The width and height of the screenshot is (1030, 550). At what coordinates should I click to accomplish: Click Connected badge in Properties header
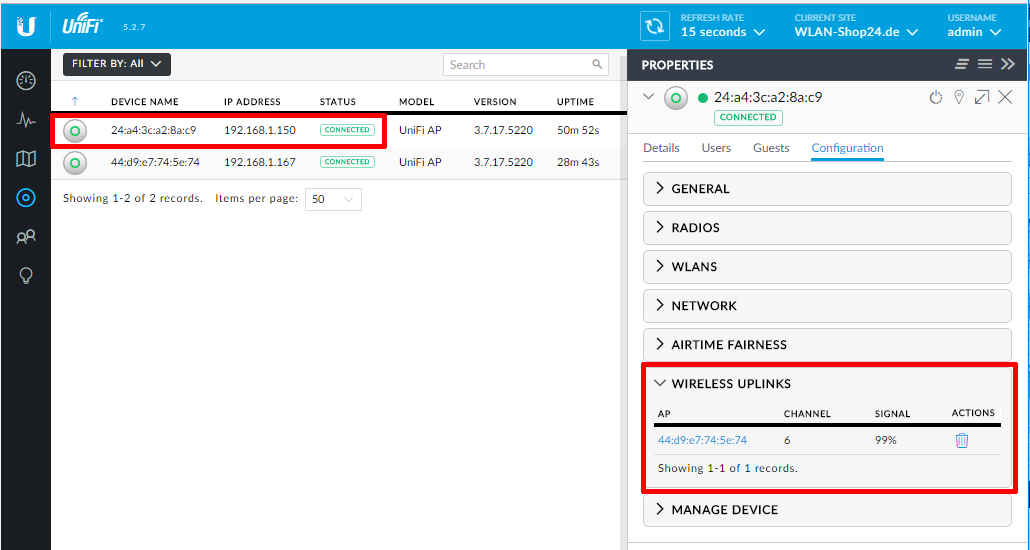pyautogui.click(x=748, y=118)
